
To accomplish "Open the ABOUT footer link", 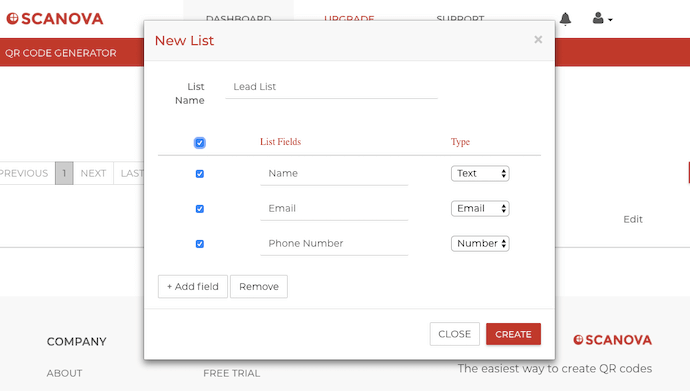I will 64,373.
